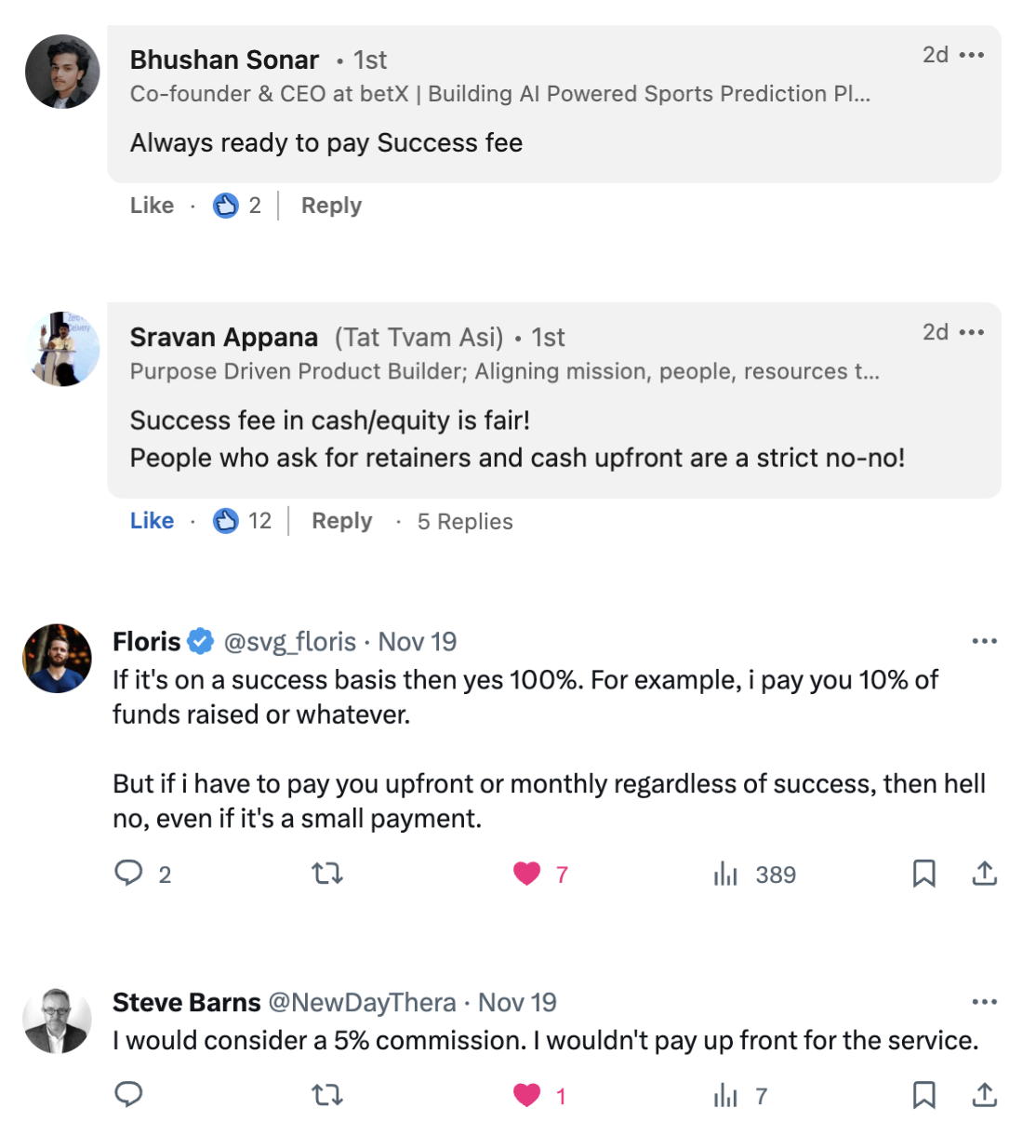This screenshot has height=1148, width=1036.
Task: Open Sravan Appana's profile name link
Action: point(224,337)
